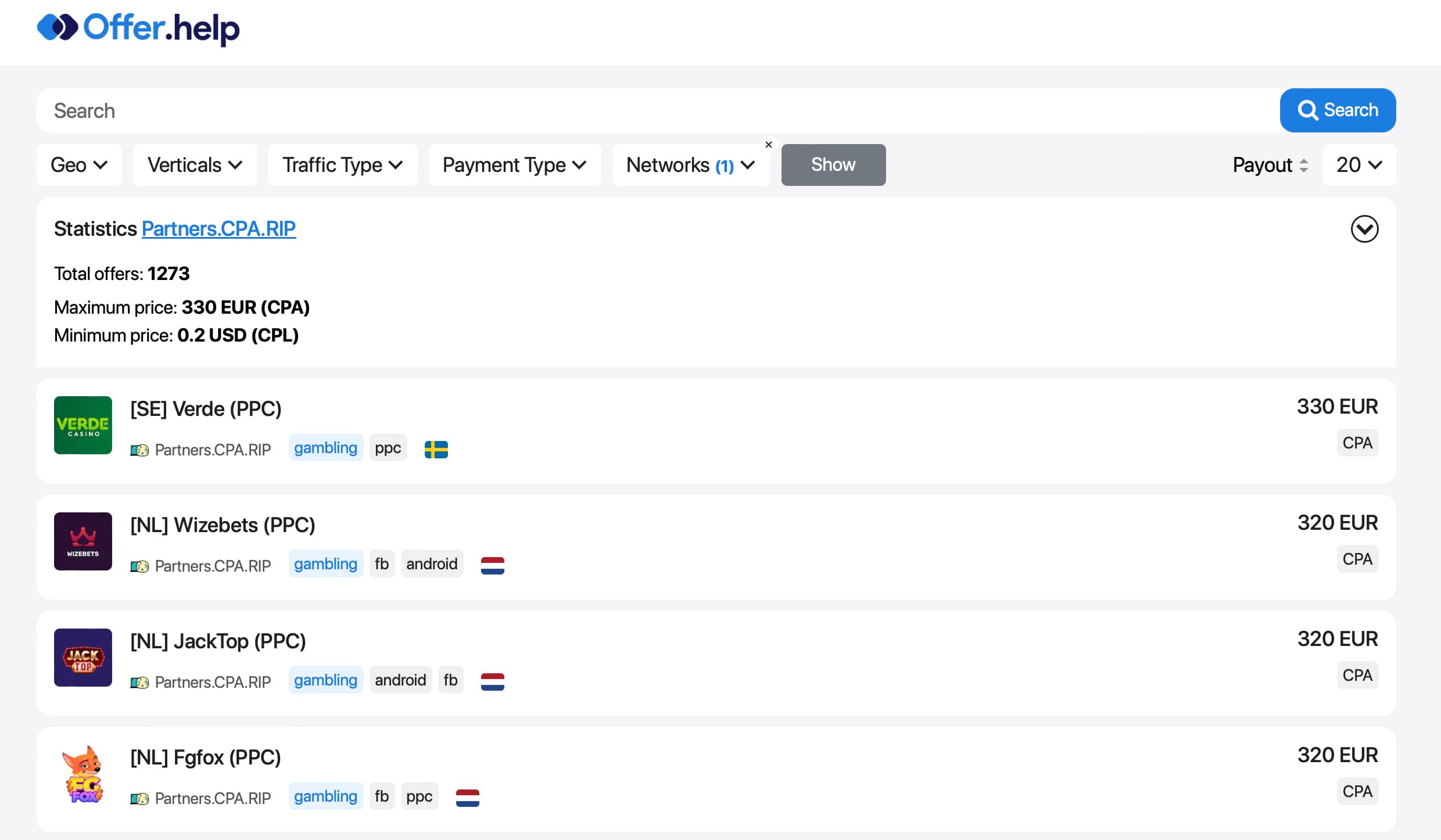Viewport: 1441px width, 840px height.
Task: Click the Netherlands flag in the Fgfox row
Action: click(x=468, y=798)
